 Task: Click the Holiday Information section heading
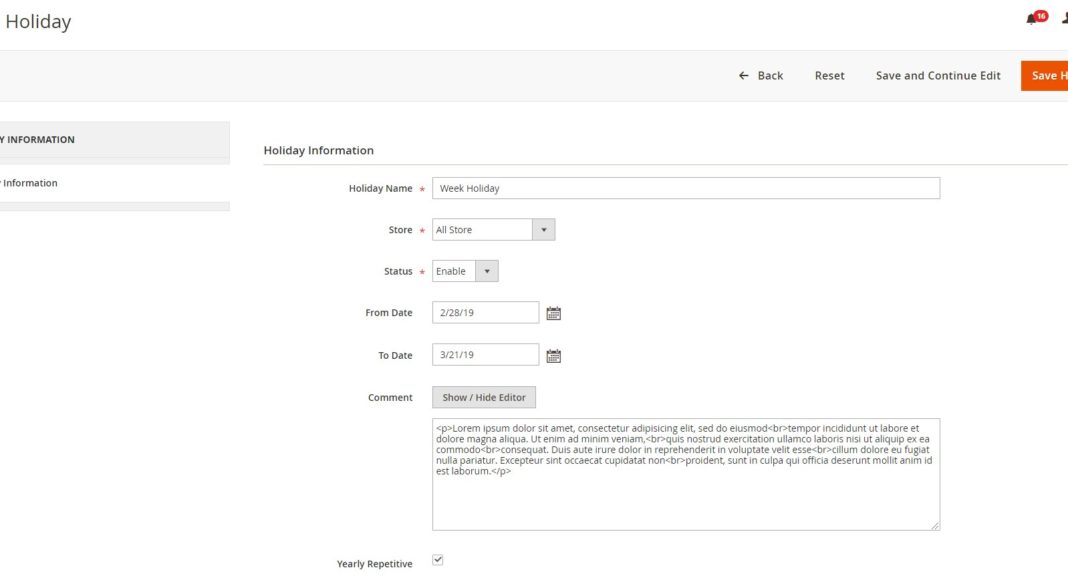(x=319, y=150)
